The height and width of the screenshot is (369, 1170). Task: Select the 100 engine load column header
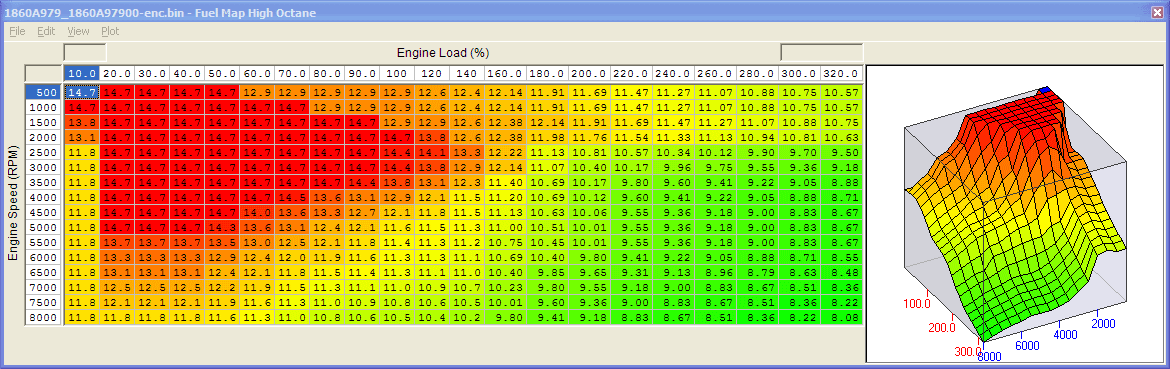(x=397, y=74)
